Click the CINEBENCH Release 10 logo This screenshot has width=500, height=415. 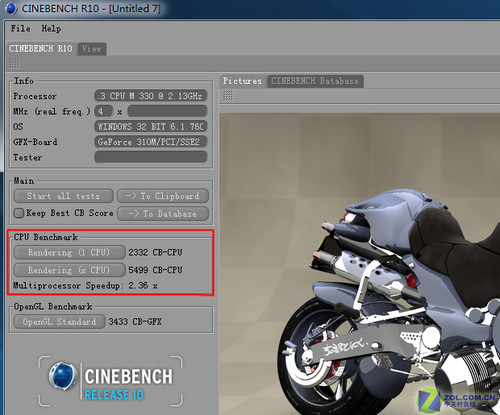pos(111,381)
